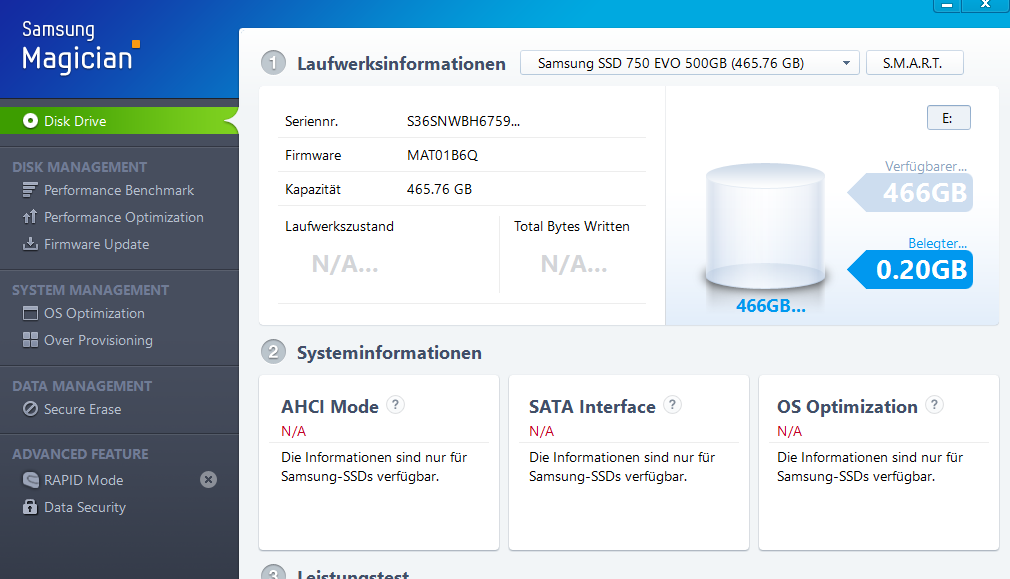1010x579 pixels.
Task: Open the S.M.A.R.T. information button
Action: [x=915, y=63]
